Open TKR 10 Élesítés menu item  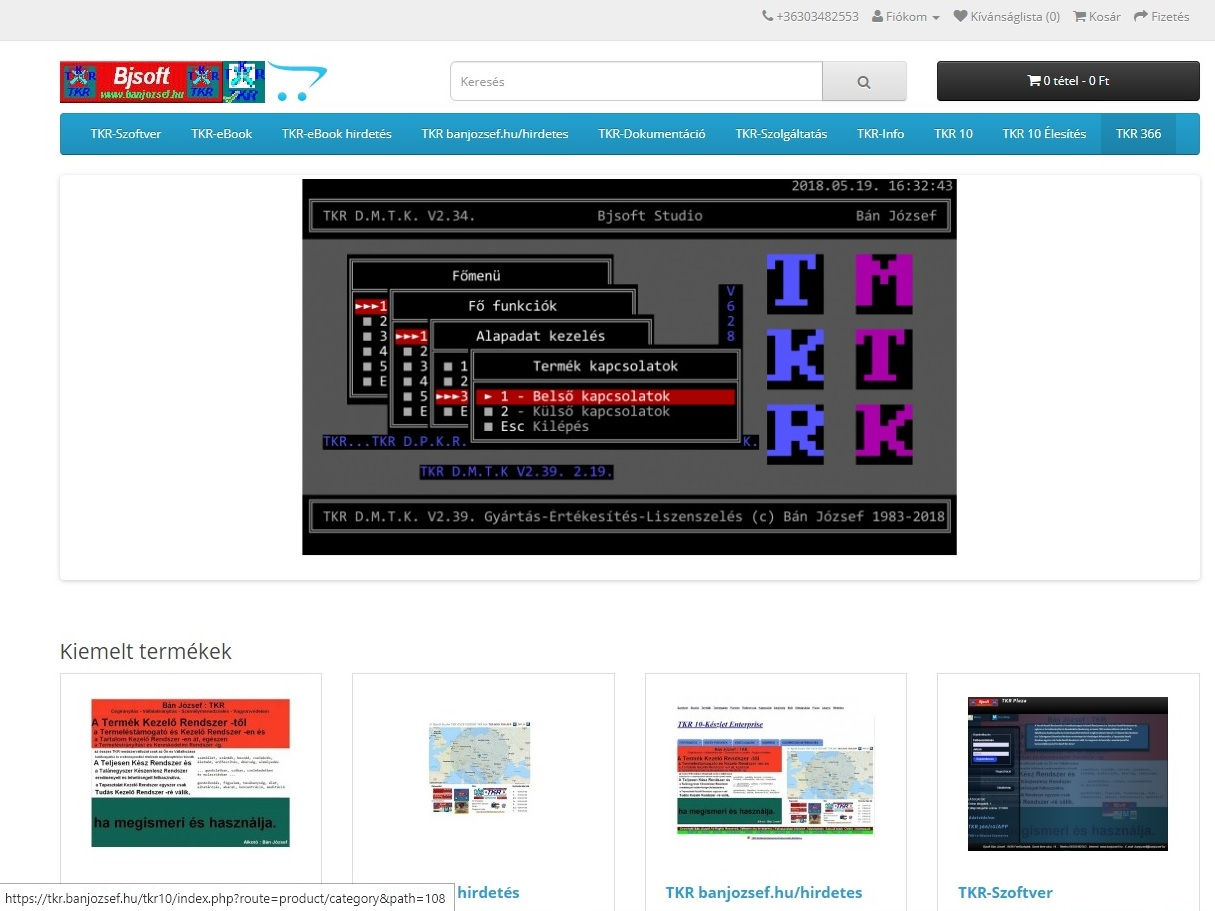pyautogui.click(x=1044, y=134)
